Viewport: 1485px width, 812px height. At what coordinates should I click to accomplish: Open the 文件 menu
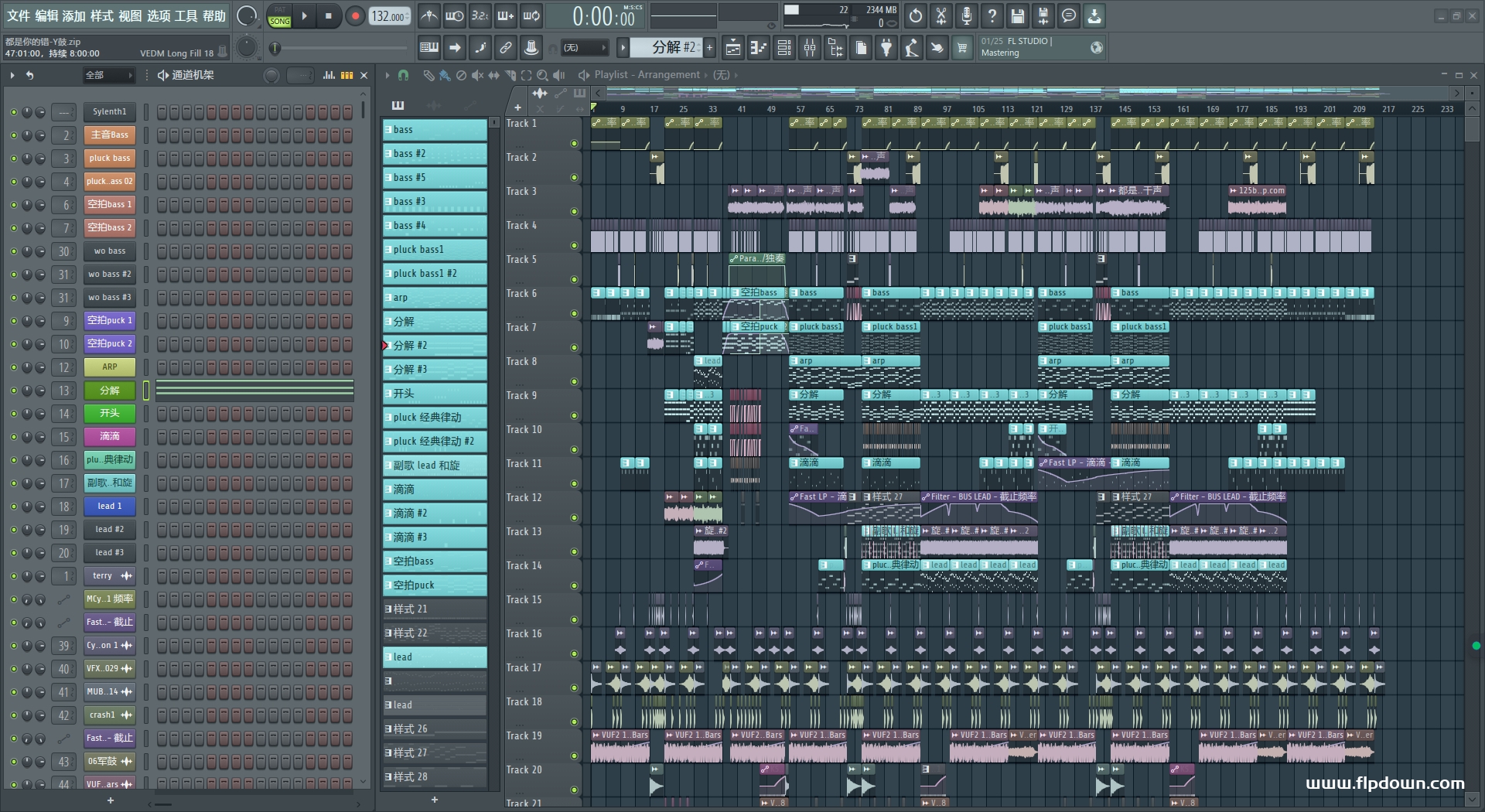click(18, 15)
